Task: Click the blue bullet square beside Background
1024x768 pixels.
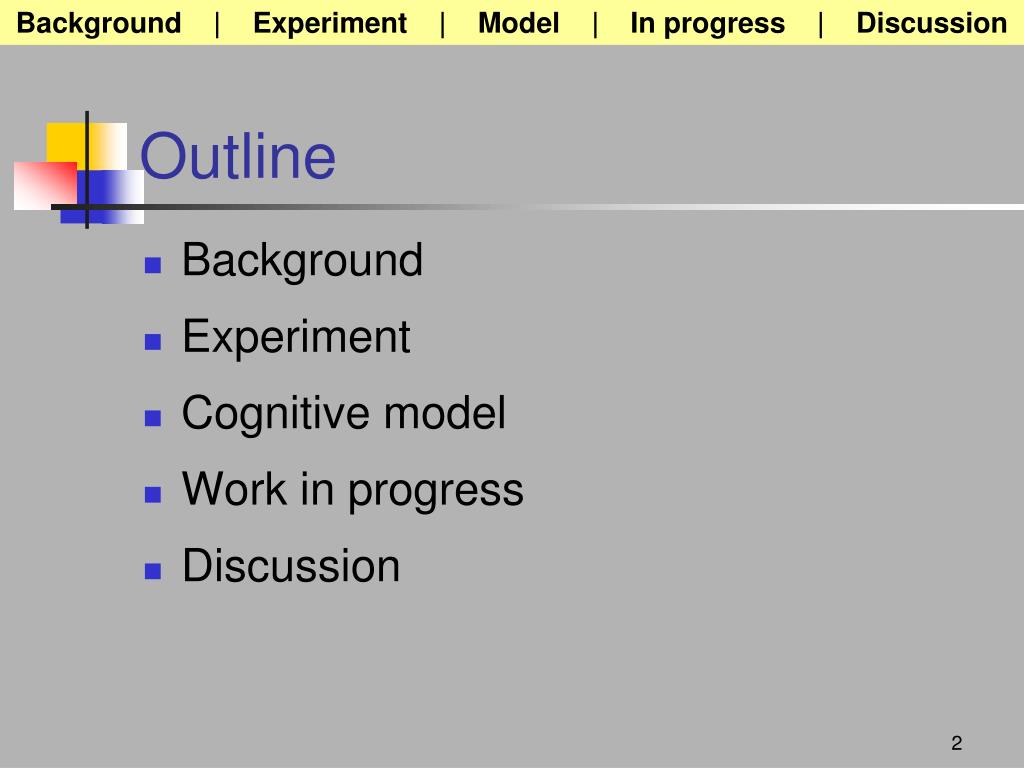Action: click(x=153, y=264)
